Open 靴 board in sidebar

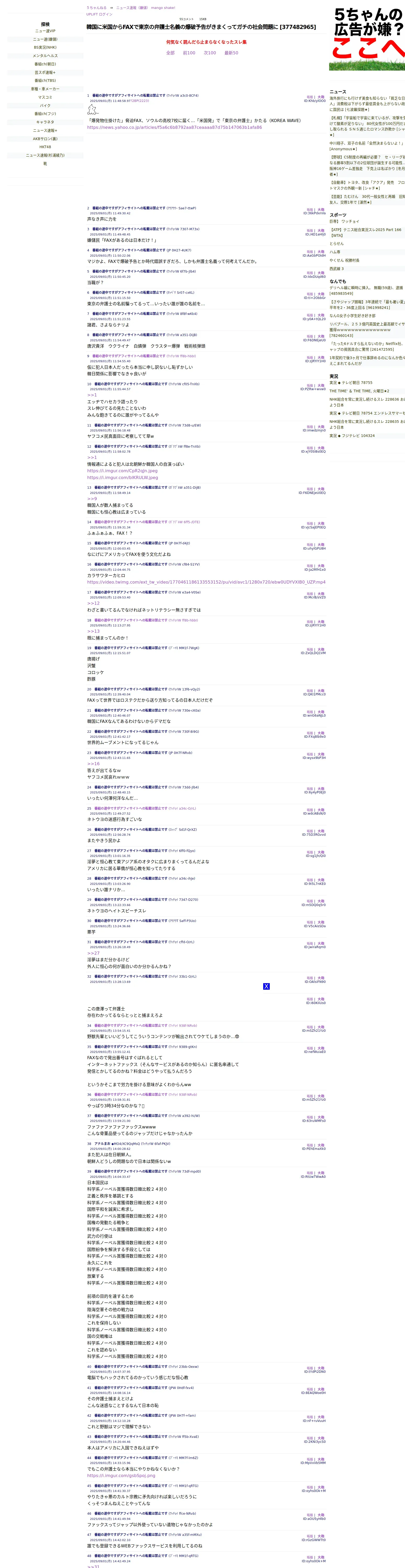point(45,164)
